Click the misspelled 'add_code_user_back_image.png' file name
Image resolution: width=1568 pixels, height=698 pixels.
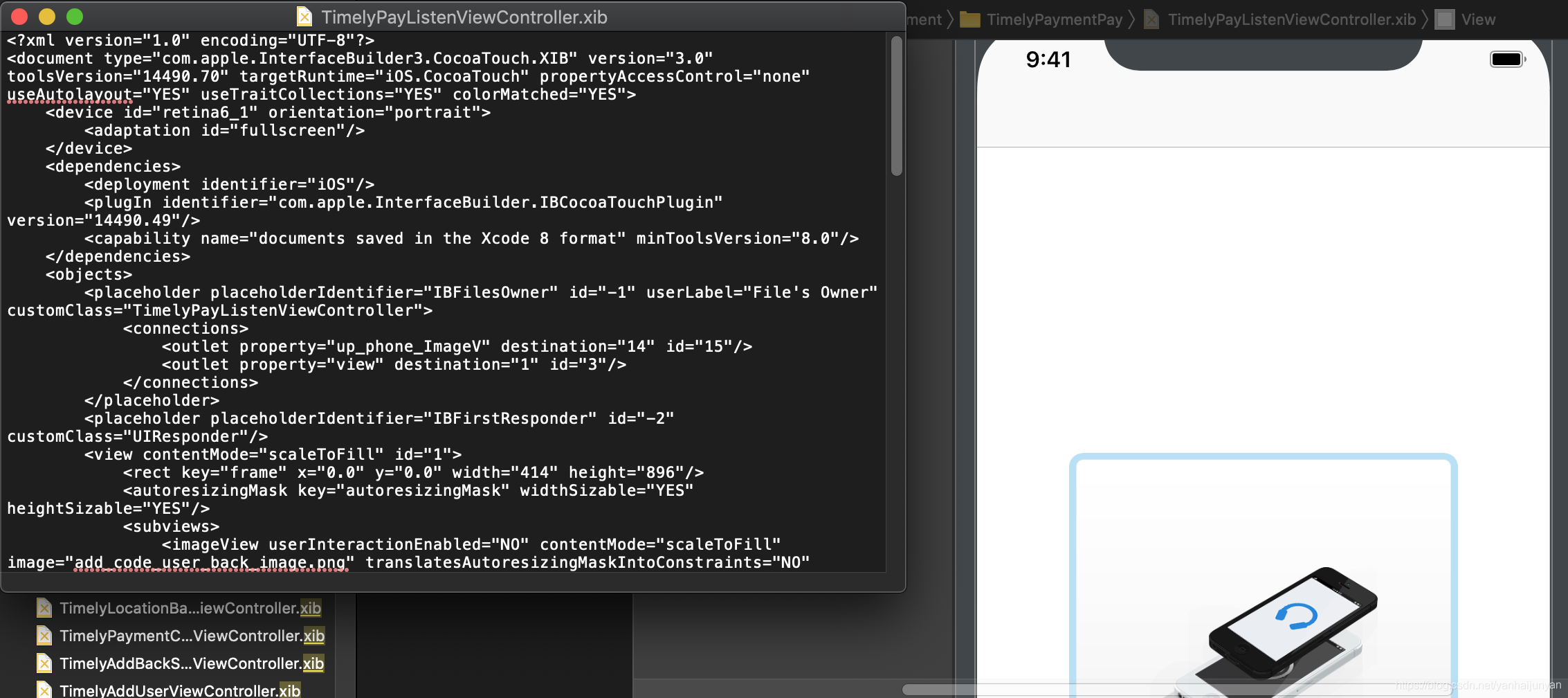pos(210,562)
